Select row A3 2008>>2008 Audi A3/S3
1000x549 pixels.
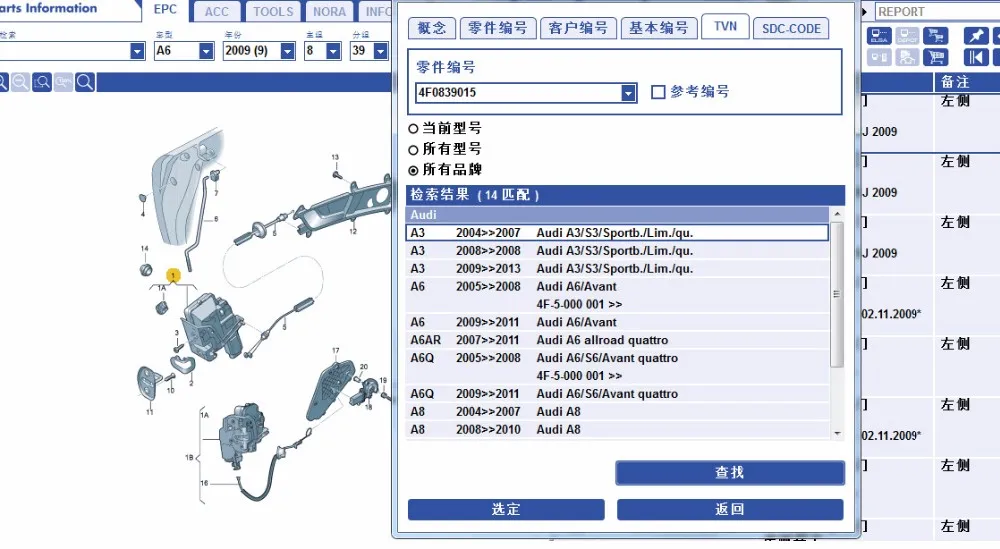click(x=617, y=251)
